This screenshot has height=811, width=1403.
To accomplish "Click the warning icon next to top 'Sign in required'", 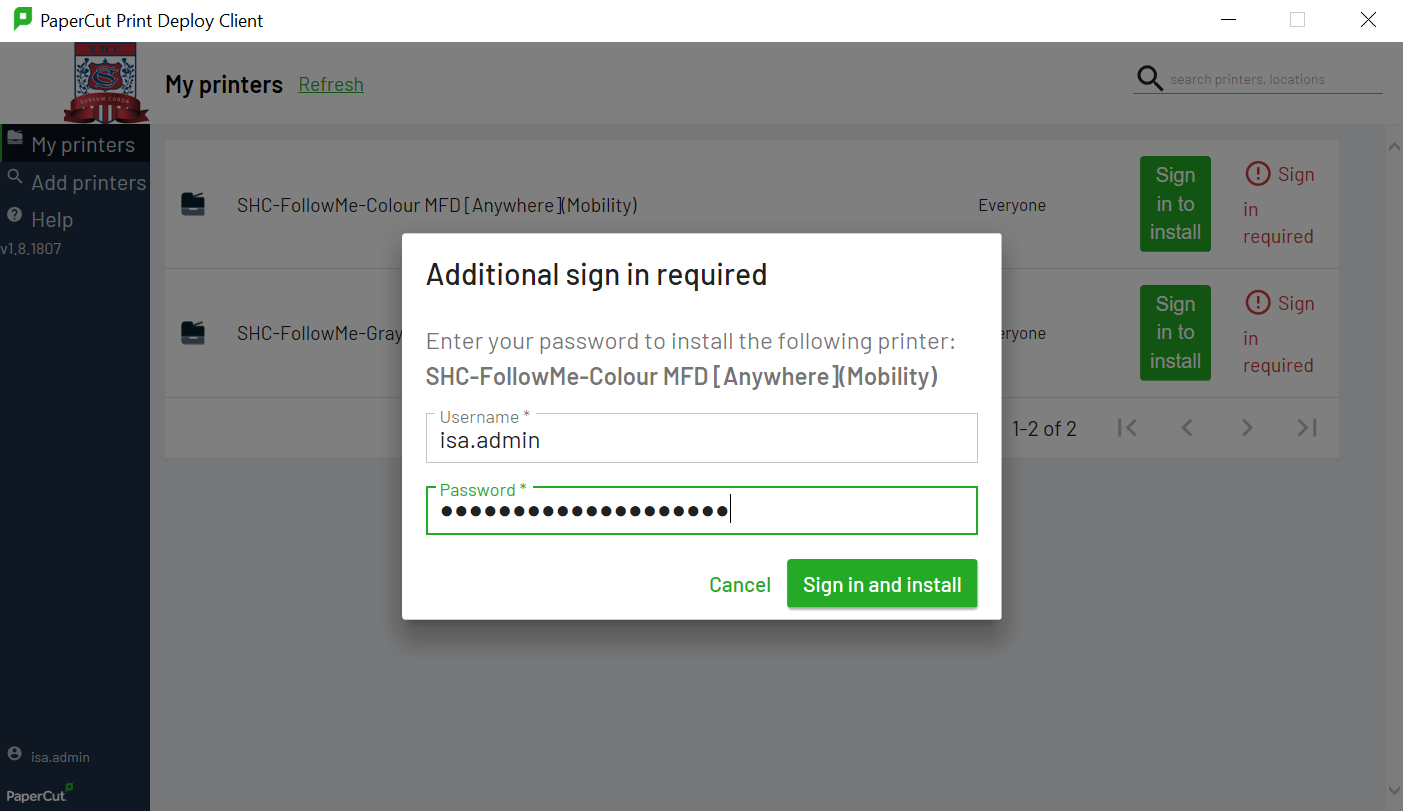I will 1257,173.
